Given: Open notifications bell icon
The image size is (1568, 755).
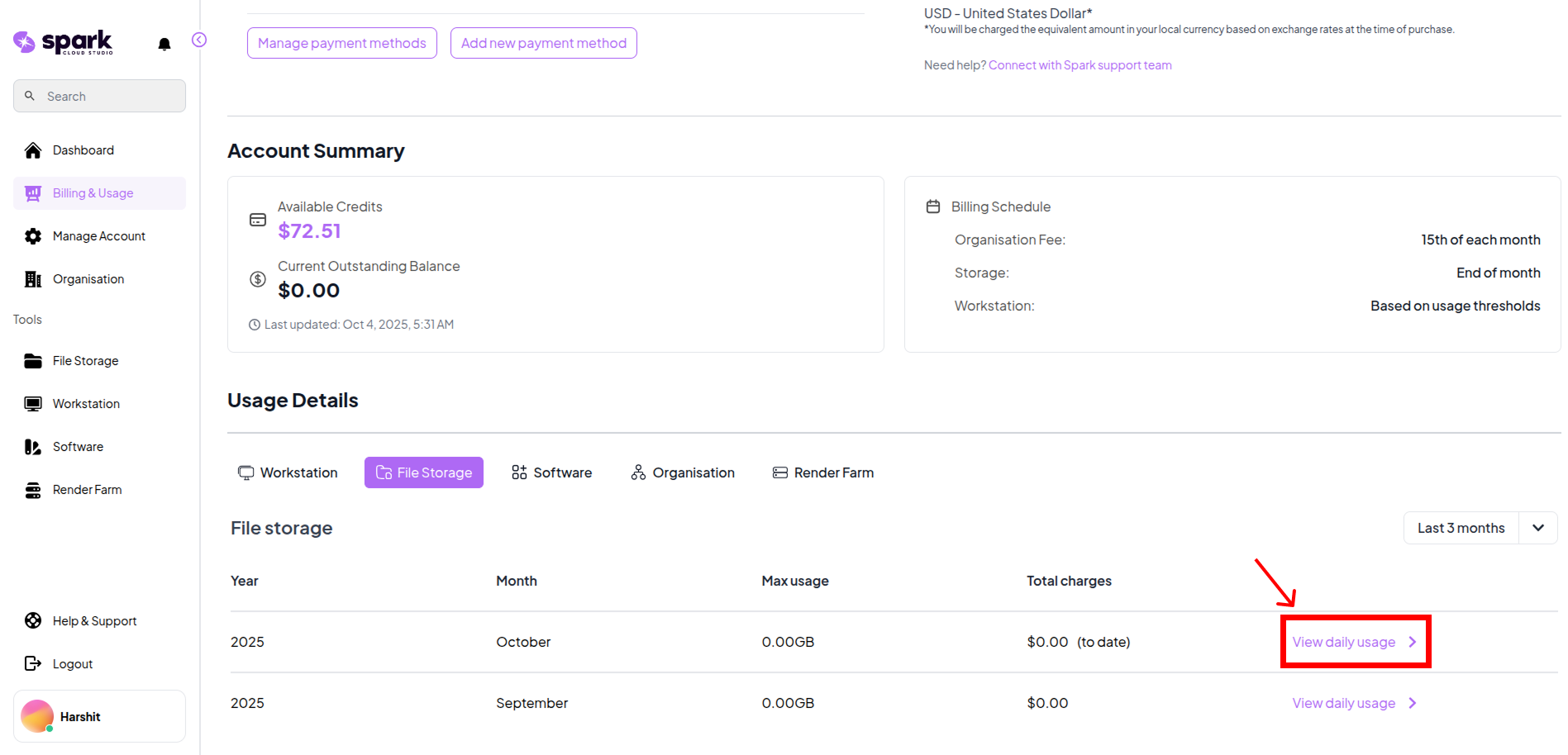Looking at the screenshot, I should point(164,44).
